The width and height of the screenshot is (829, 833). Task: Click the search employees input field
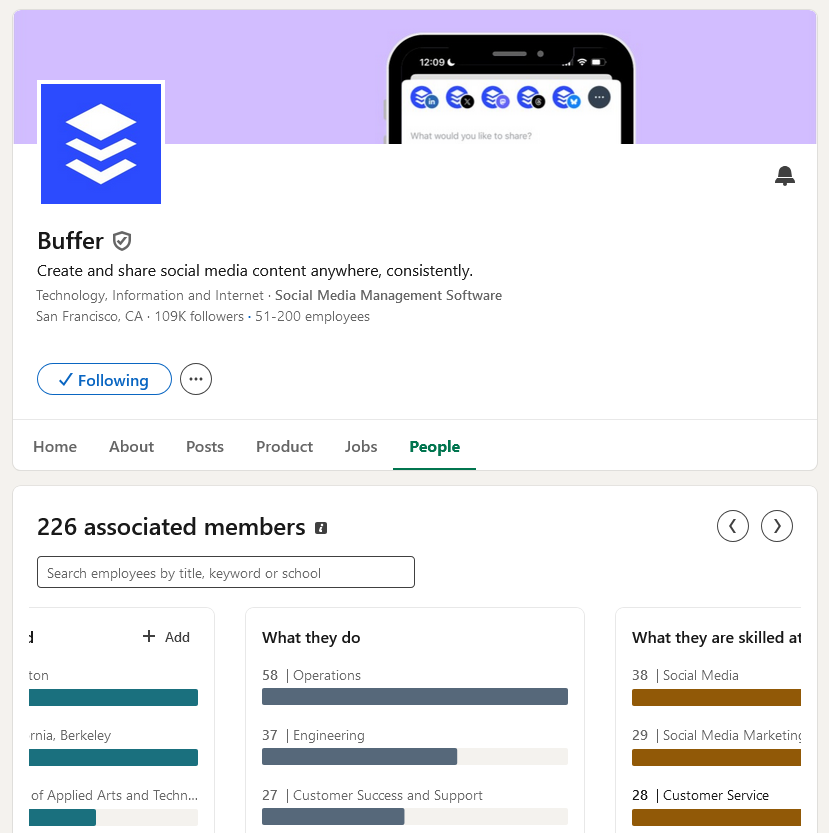click(x=226, y=572)
